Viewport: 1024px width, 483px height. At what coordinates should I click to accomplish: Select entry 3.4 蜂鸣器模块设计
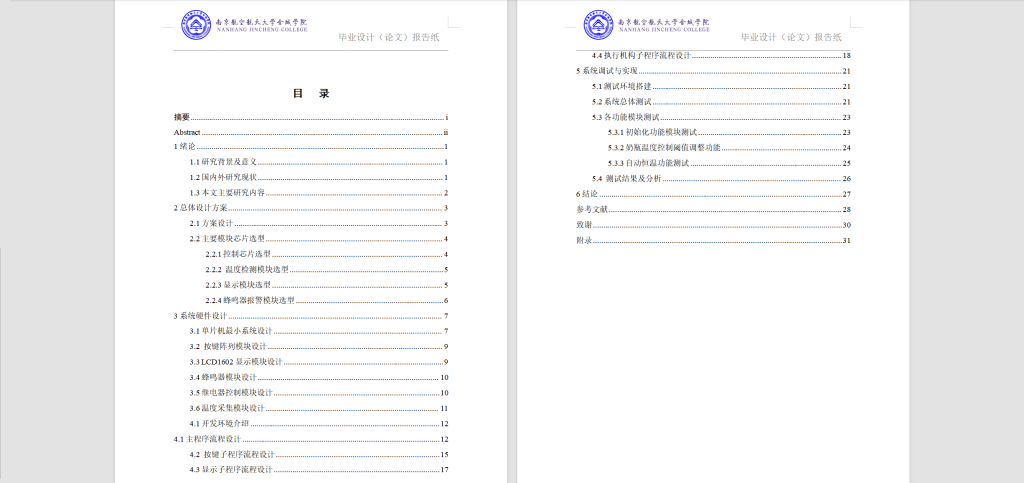click(319, 377)
